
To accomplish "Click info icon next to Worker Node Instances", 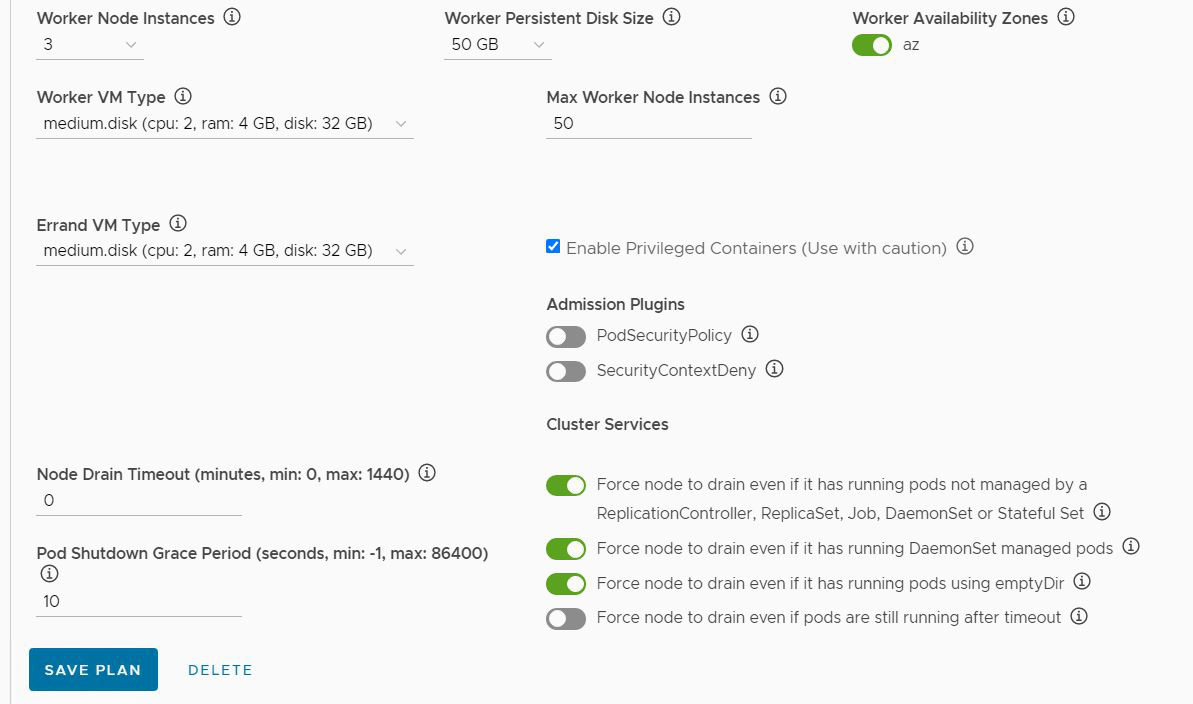I will pos(232,17).
